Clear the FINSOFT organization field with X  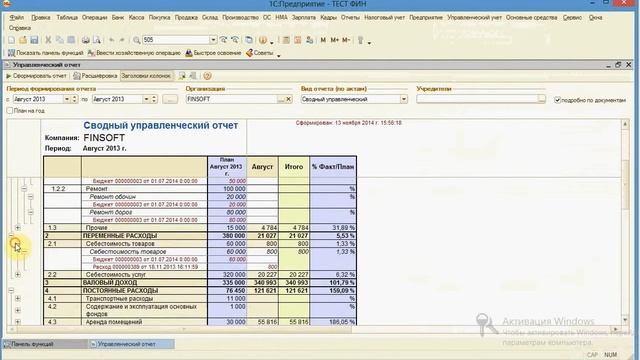coord(289,99)
